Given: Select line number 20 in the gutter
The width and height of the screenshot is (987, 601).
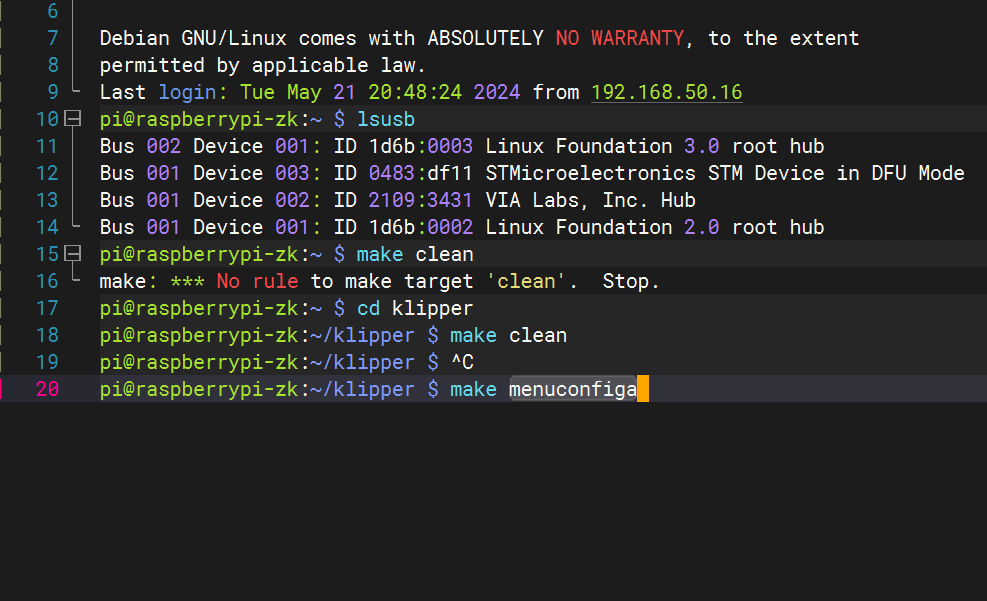Looking at the screenshot, I should pos(47,389).
